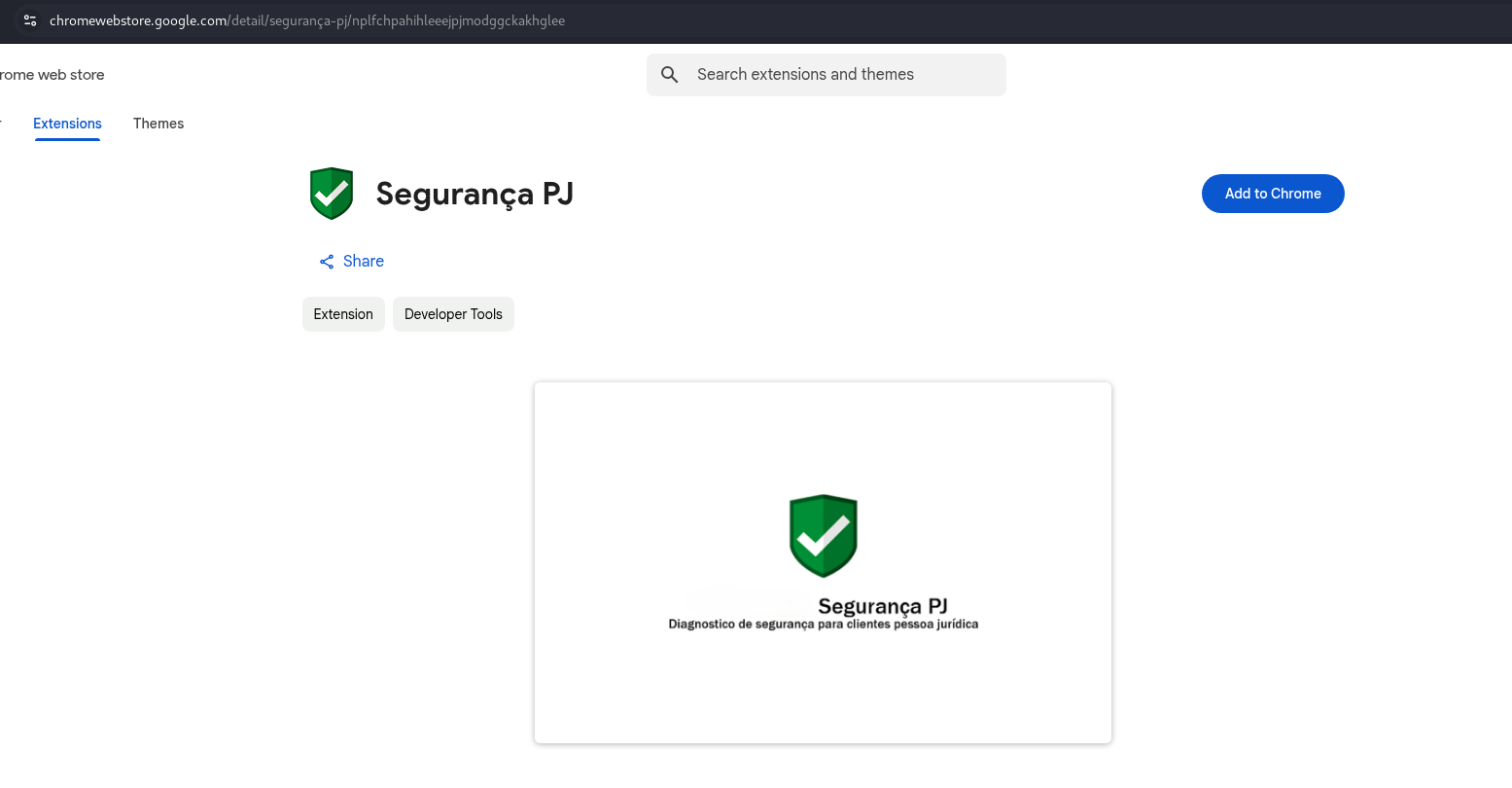Click the Share link
The width and height of the screenshot is (1512, 788).
coord(352,261)
